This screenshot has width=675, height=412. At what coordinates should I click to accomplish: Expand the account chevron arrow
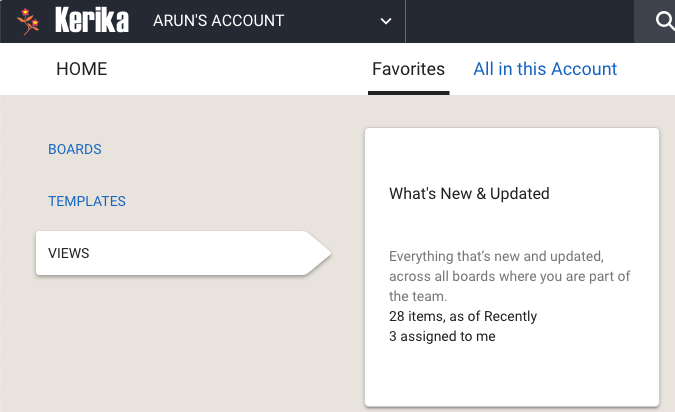tap(386, 21)
